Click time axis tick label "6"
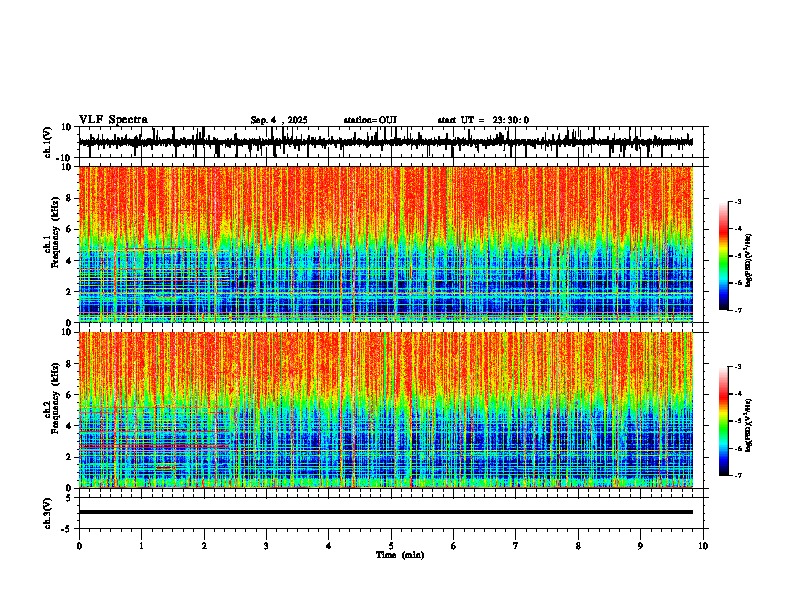This screenshot has height=612, width=792. 454,546
